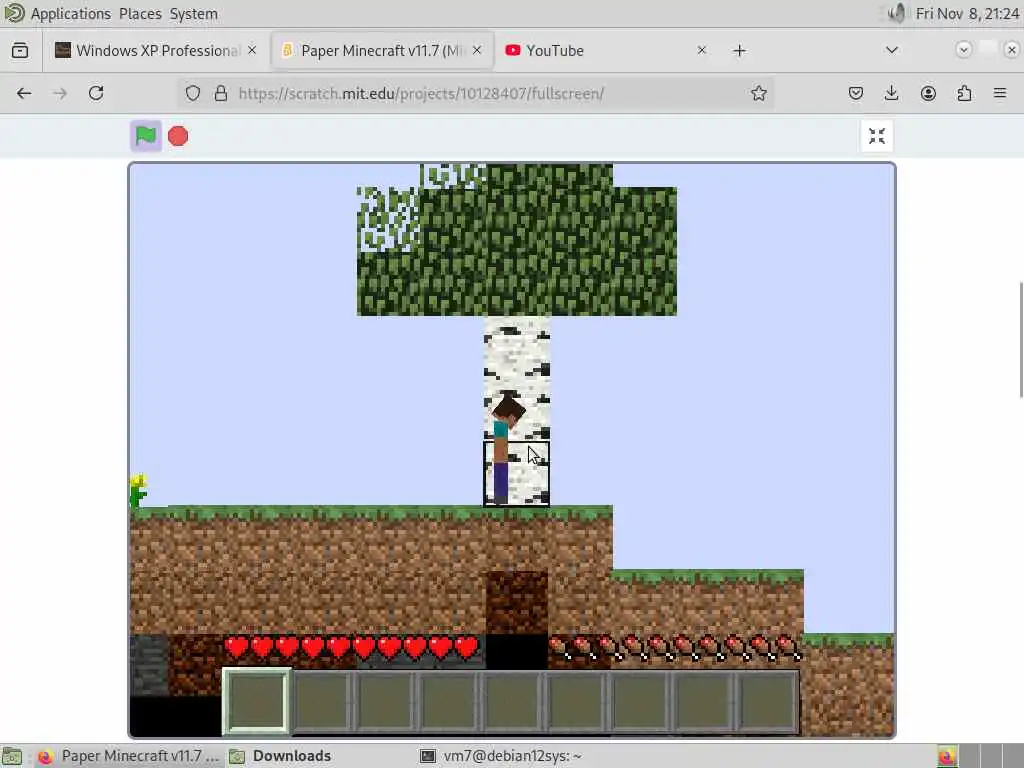Click the green flag to start project
Screen dimensions: 1024x768
click(146, 136)
